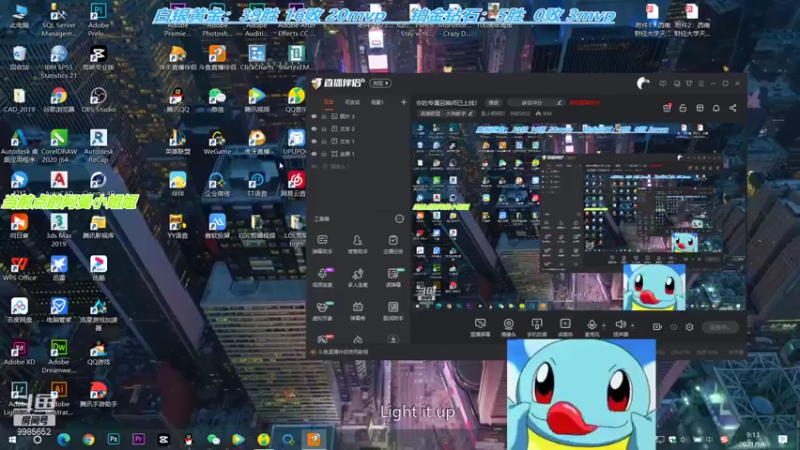Expand microphone options arrow
The width and height of the screenshot is (800, 450).
click(x=604, y=325)
